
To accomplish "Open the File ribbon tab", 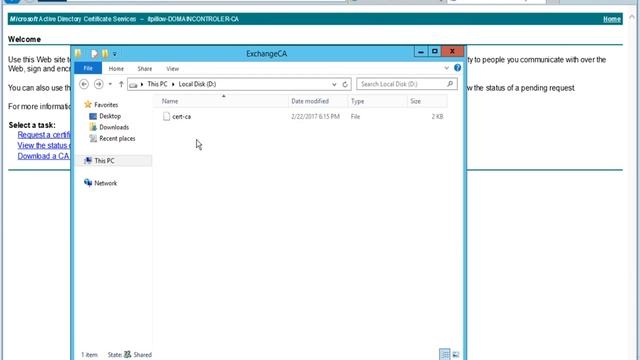I will [x=88, y=68].
